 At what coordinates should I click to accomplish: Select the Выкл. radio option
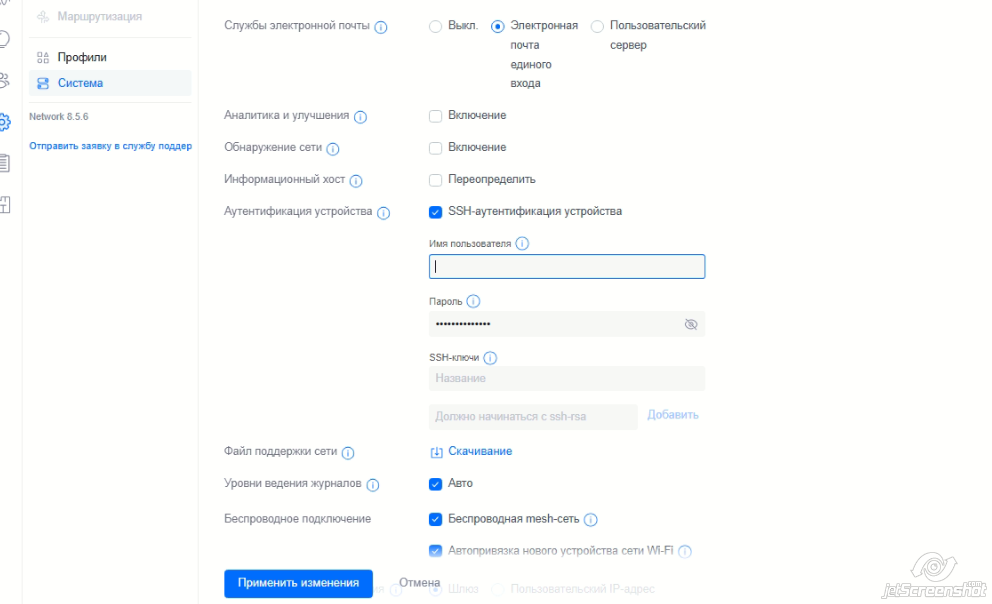(x=435, y=27)
